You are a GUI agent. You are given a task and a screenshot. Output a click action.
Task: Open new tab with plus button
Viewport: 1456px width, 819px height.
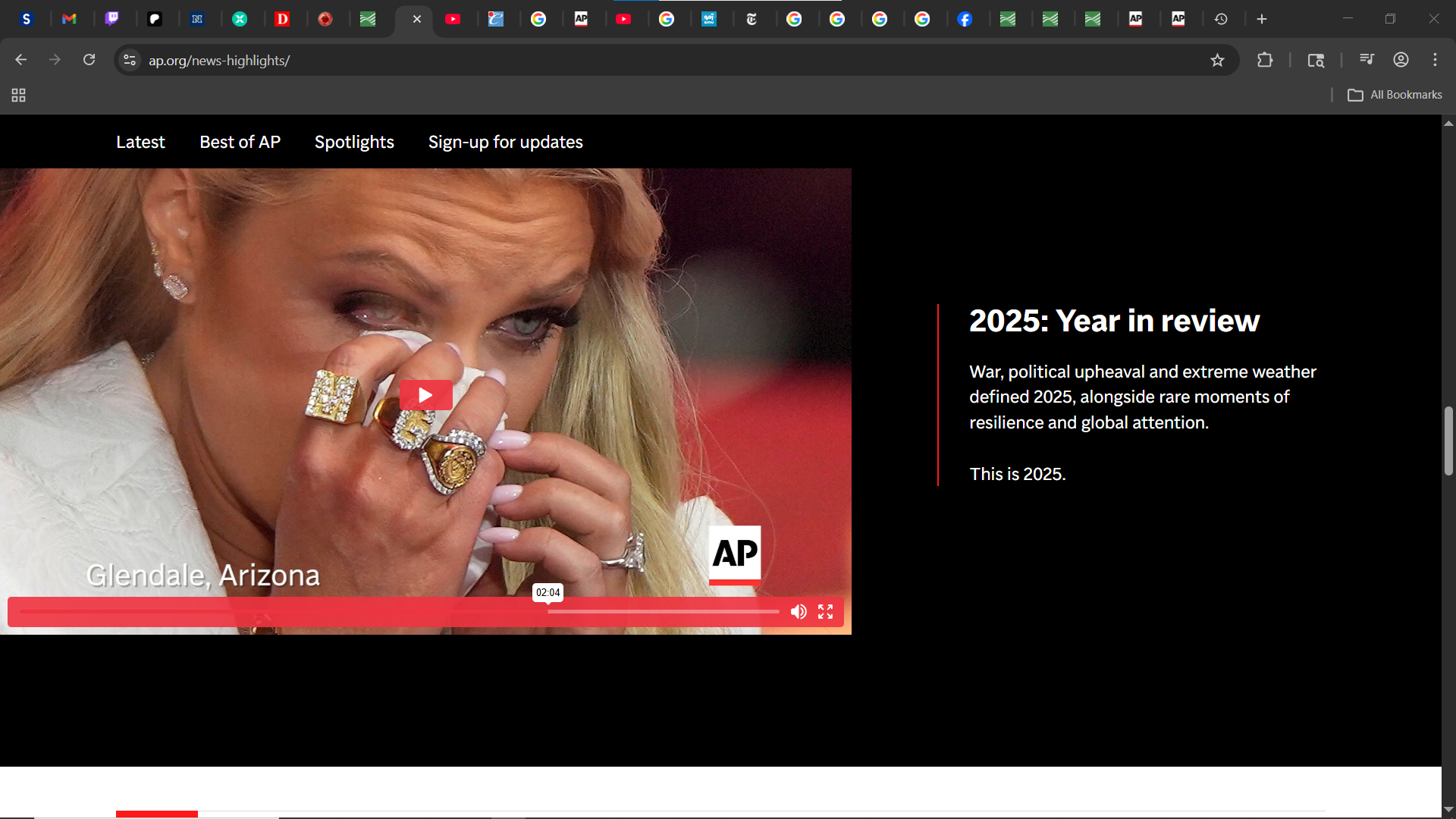click(1262, 19)
